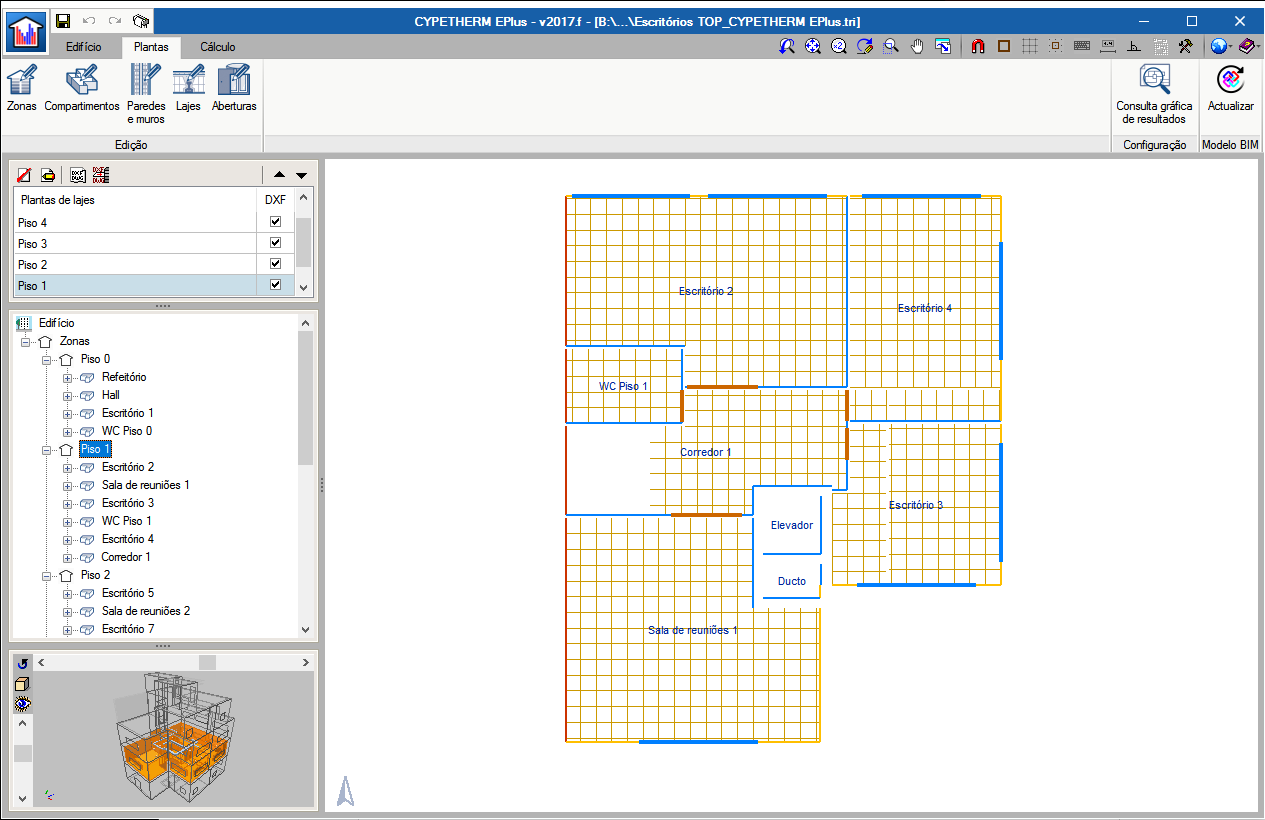The width and height of the screenshot is (1265, 820).
Task: Click the 3D cube view icon
Action: click(x=22, y=684)
